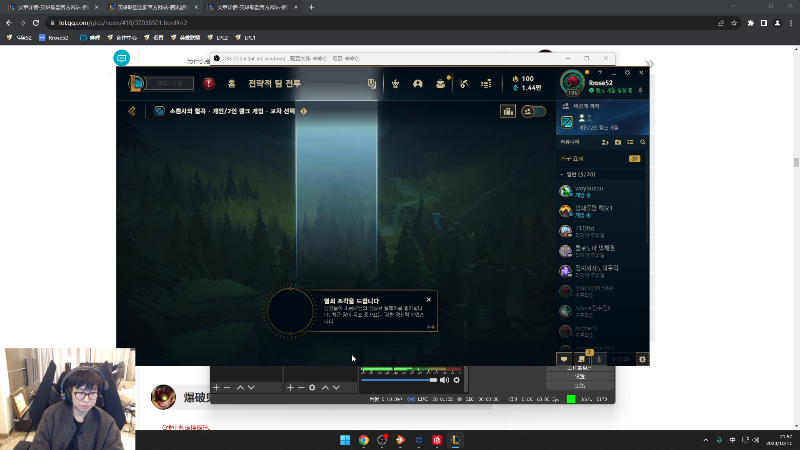Screen dimensions: 800x450
Task: Open OBS source properties gear icon
Action: pos(312,388)
